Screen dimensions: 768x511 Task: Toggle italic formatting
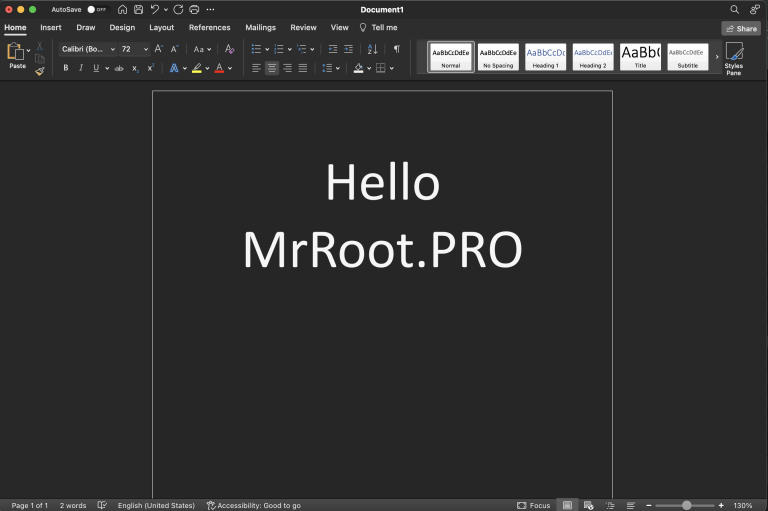(x=80, y=68)
